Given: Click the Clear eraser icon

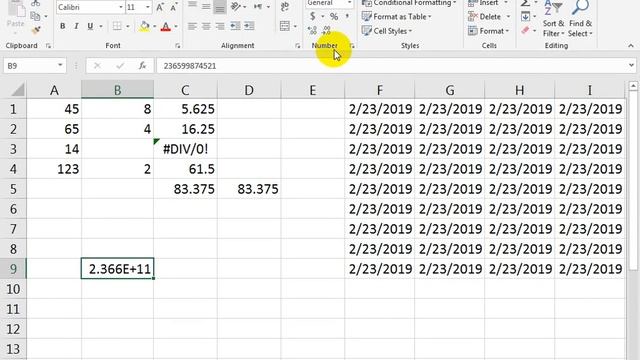Looking at the screenshot, I should (x=525, y=30).
